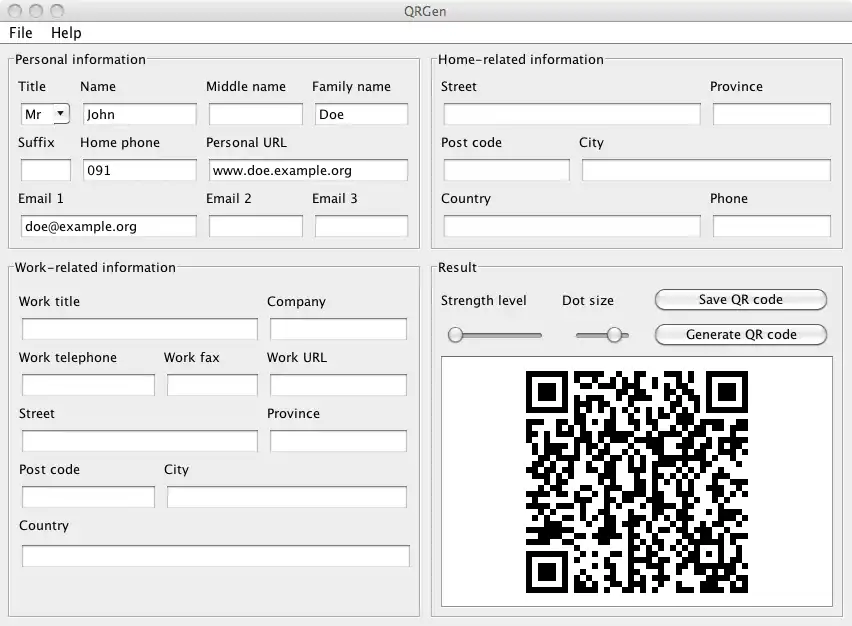The image size is (852, 626).
Task: Click the Generate QR code button
Action: (x=741, y=334)
